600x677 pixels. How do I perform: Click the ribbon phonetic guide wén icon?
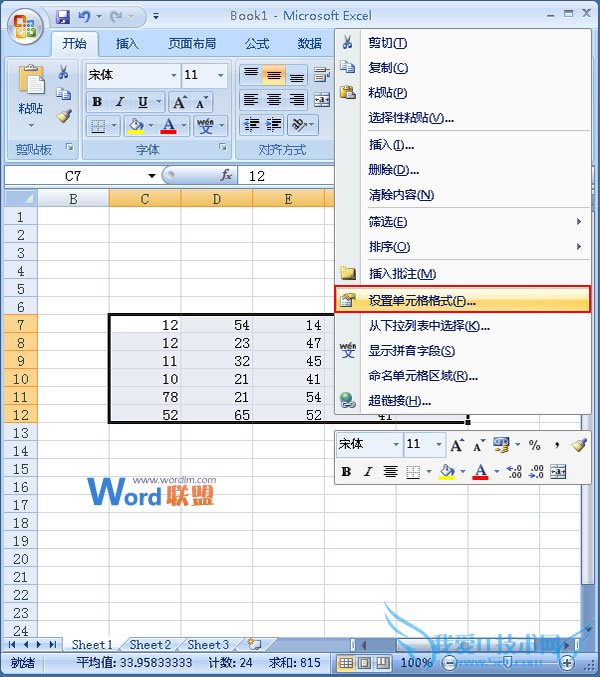(205, 126)
